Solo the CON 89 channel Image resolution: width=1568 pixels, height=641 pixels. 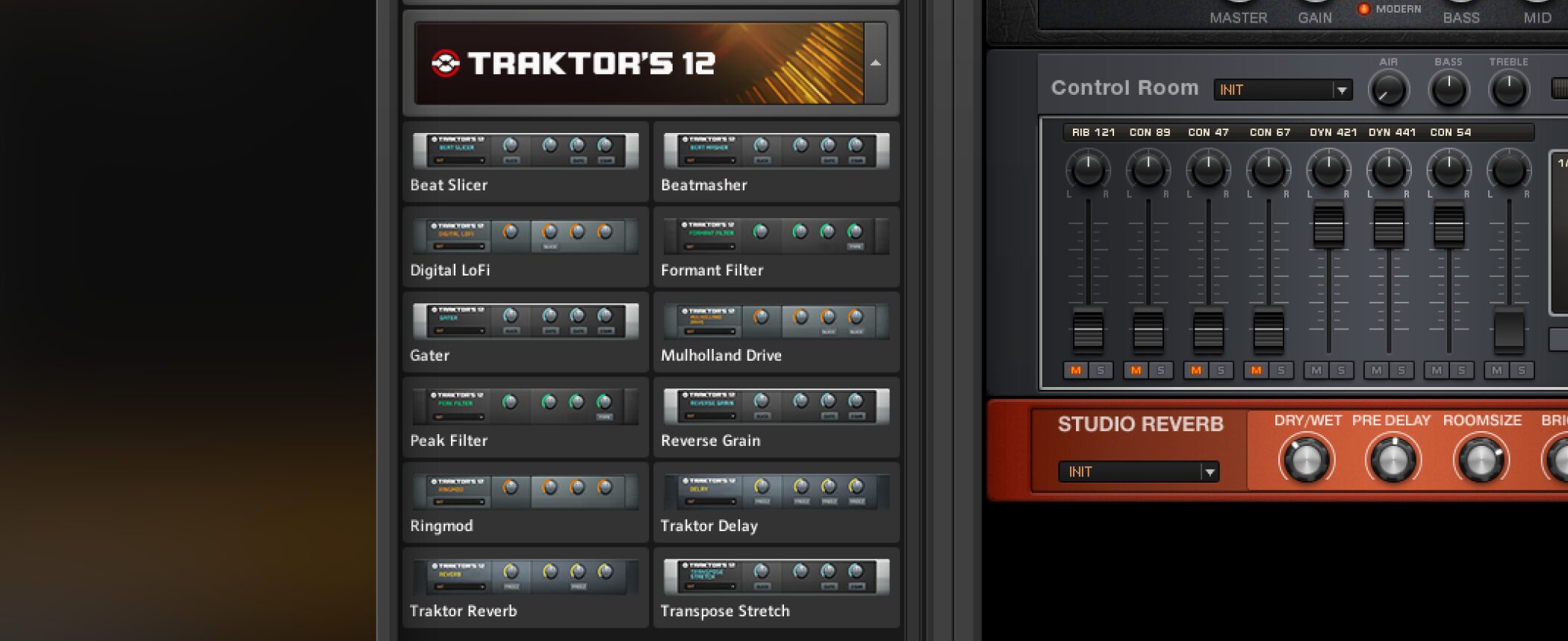(1161, 370)
